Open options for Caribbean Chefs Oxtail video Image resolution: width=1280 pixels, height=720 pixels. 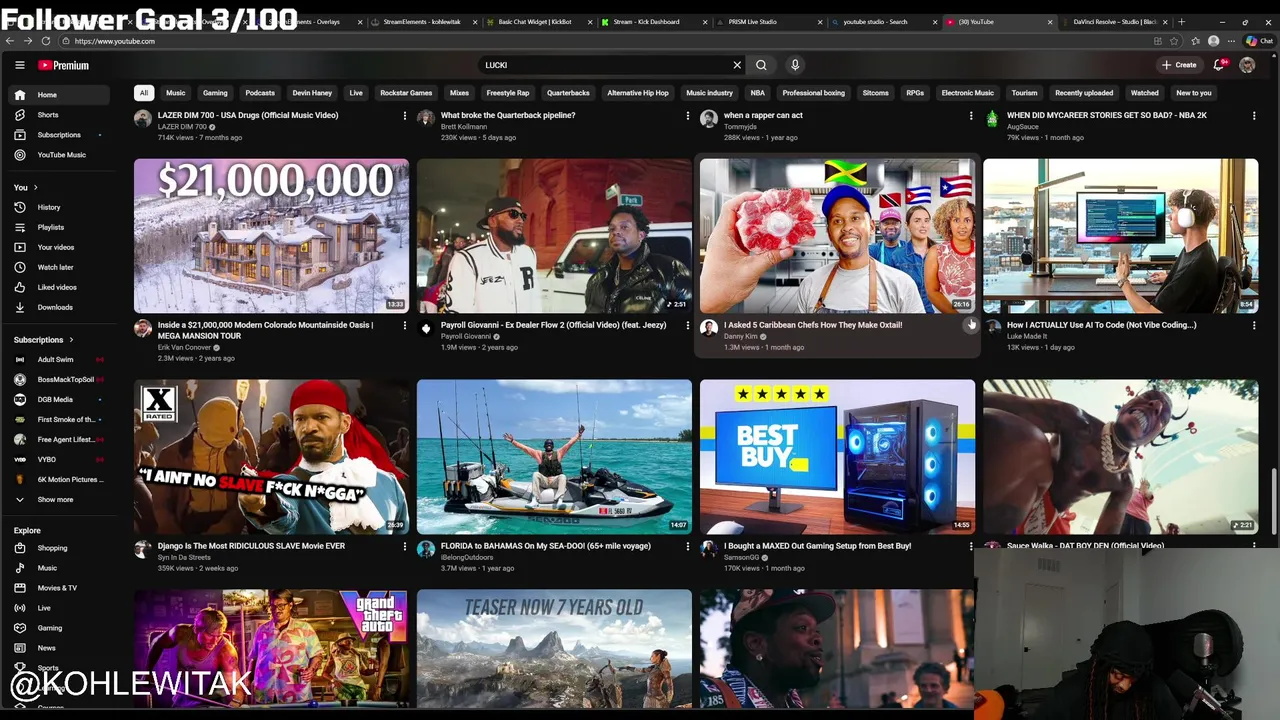970,325
